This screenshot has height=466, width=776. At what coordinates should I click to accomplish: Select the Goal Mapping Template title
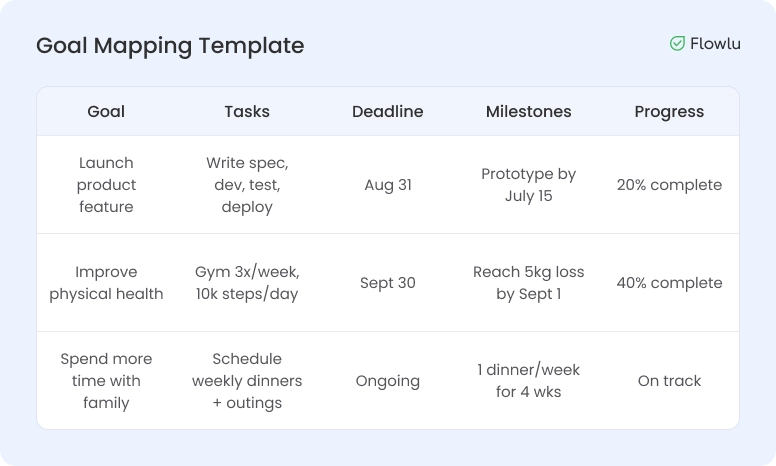click(170, 46)
